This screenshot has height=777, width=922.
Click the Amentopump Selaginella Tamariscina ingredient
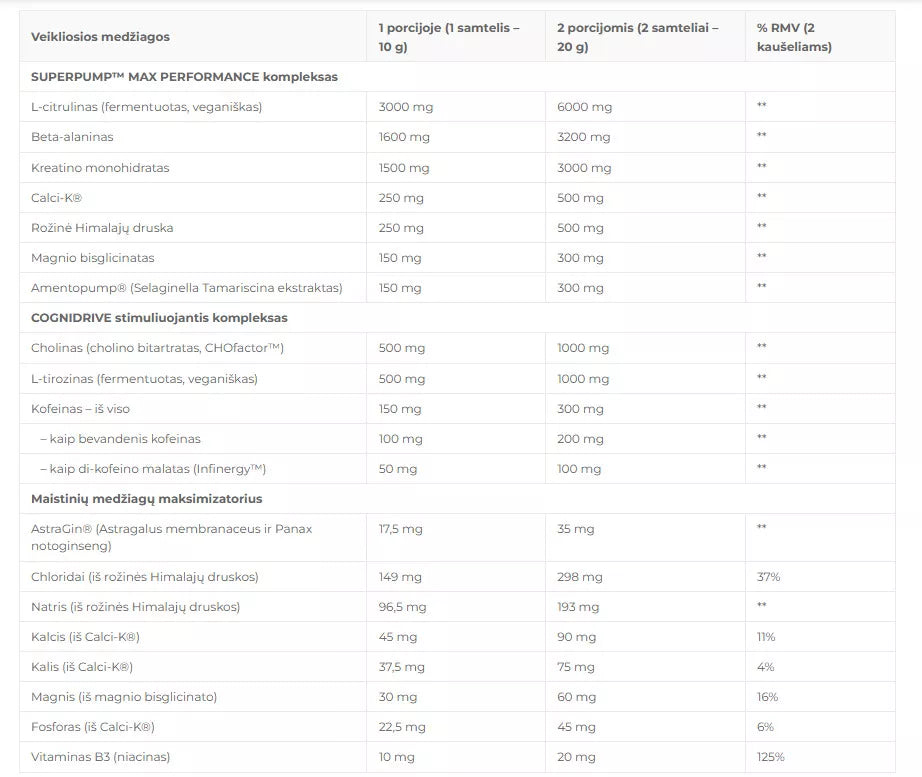(x=187, y=288)
